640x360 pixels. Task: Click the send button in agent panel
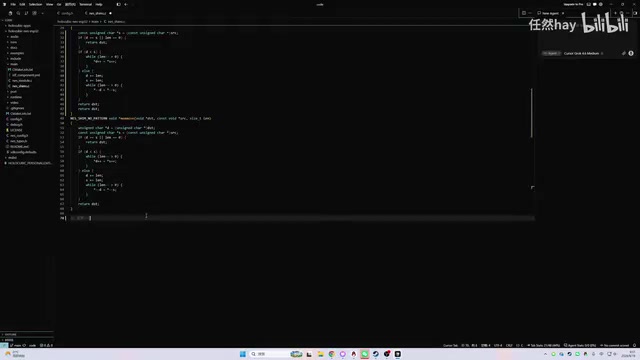coord(631,53)
